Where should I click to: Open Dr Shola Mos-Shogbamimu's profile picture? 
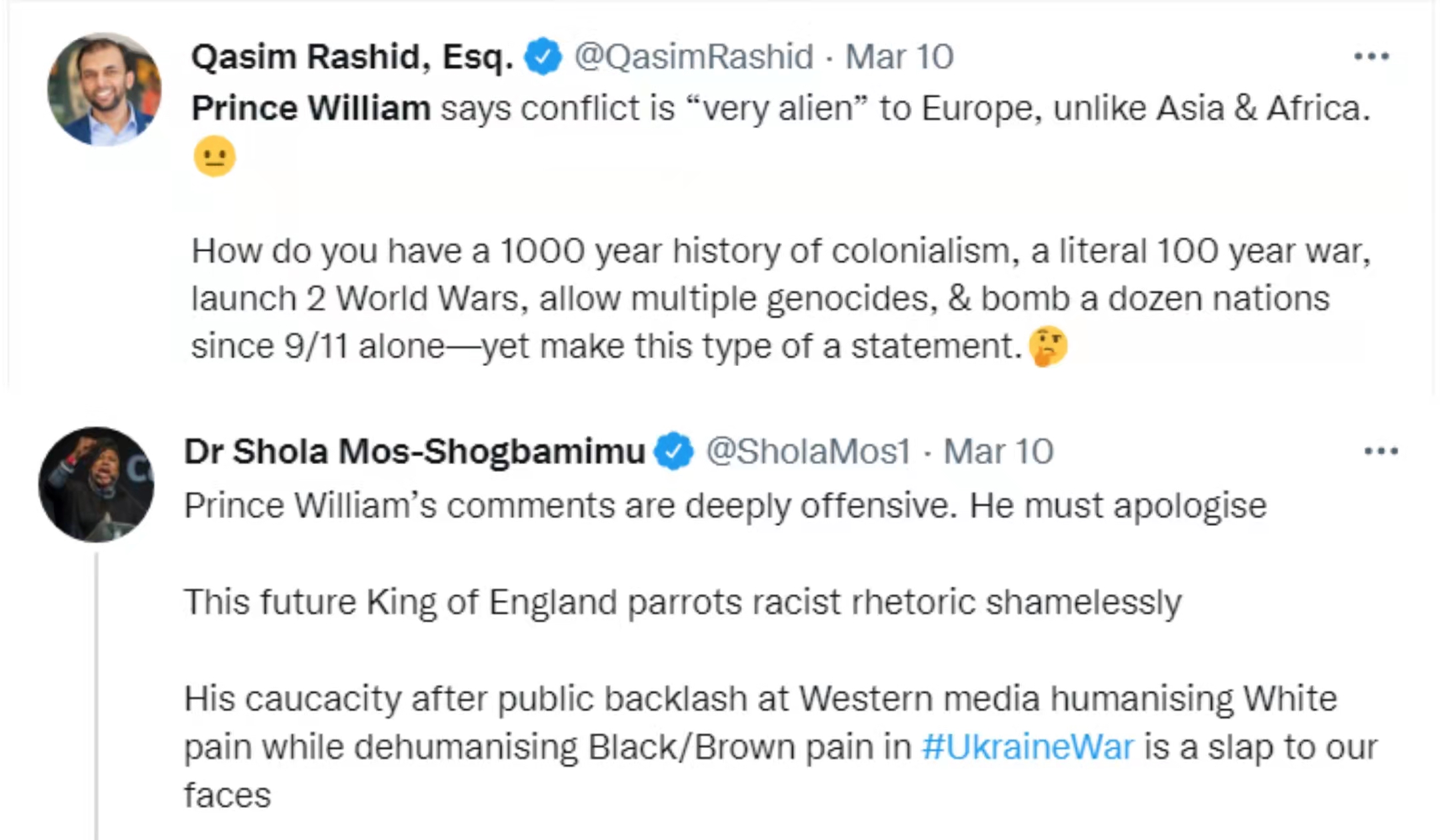tap(97, 485)
